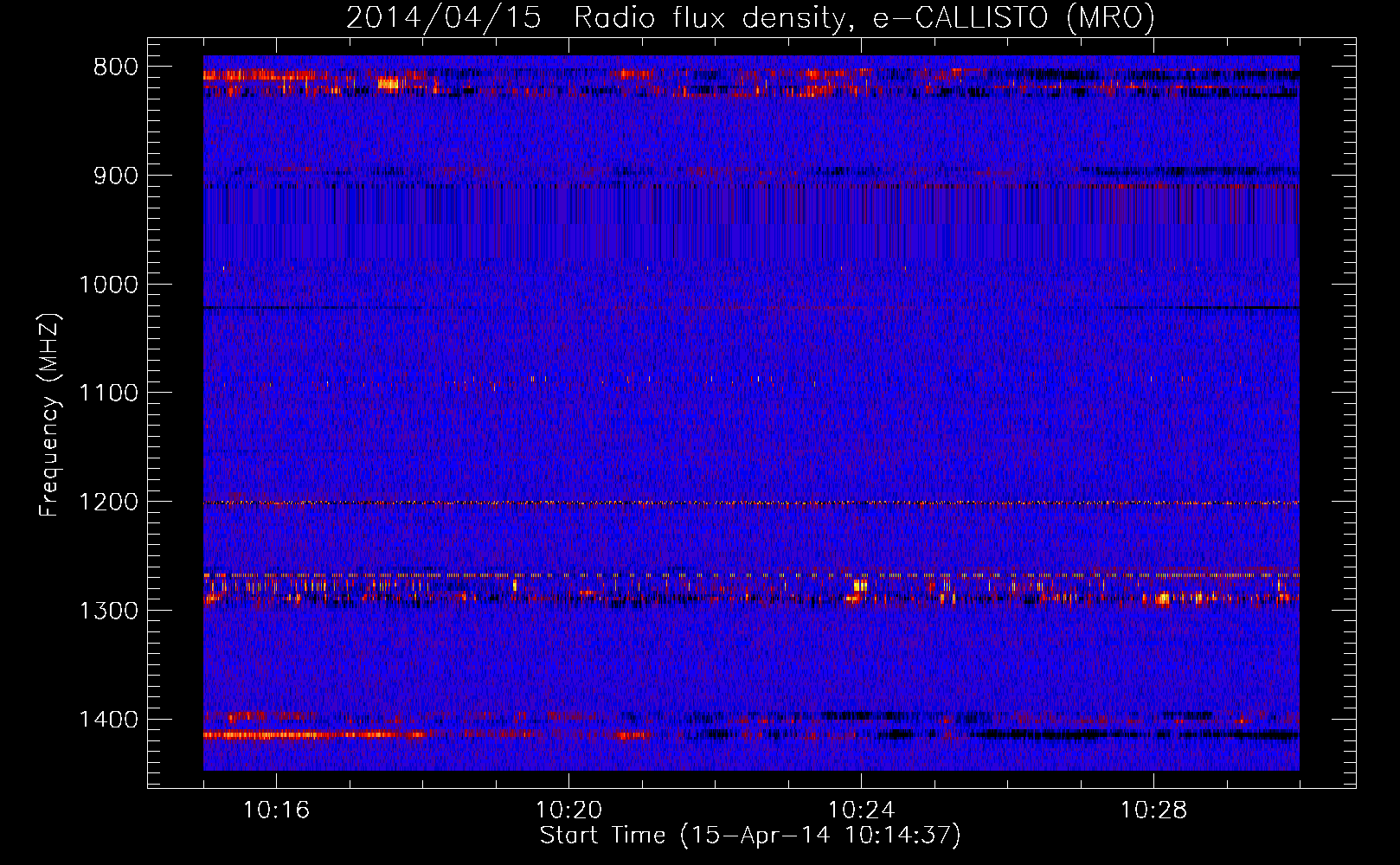The width and height of the screenshot is (1400, 865).
Task: Click the '10:20' time axis label
Action: [568, 811]
